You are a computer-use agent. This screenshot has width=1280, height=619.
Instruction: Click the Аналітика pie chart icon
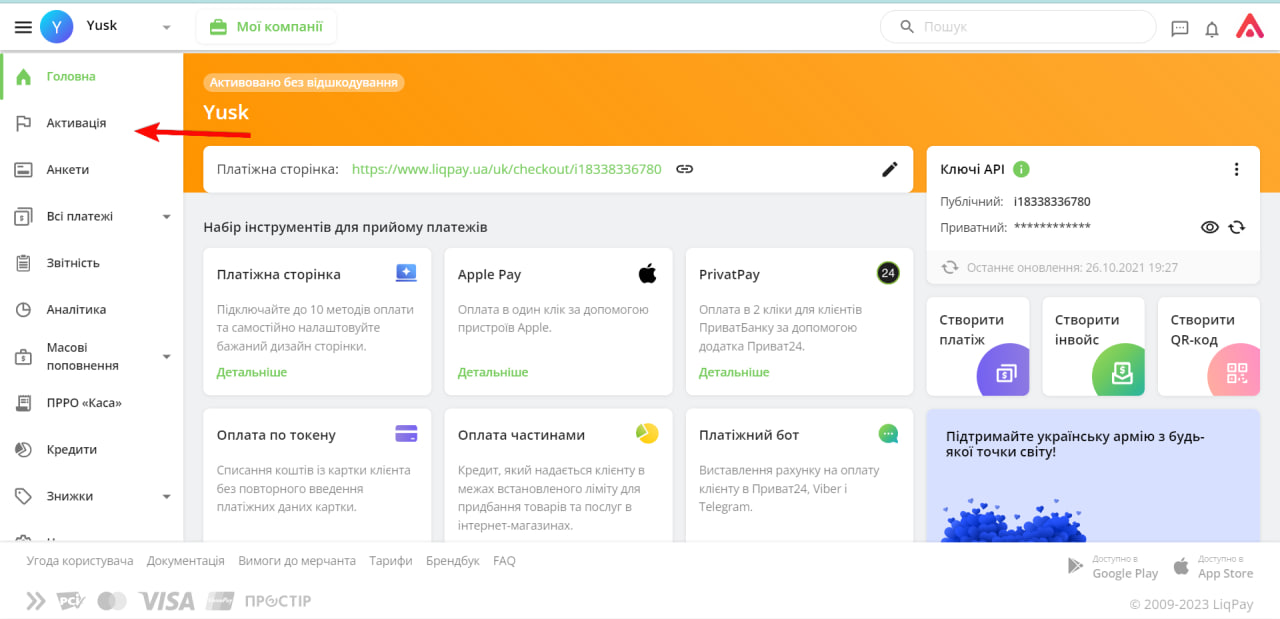point(24,310)
